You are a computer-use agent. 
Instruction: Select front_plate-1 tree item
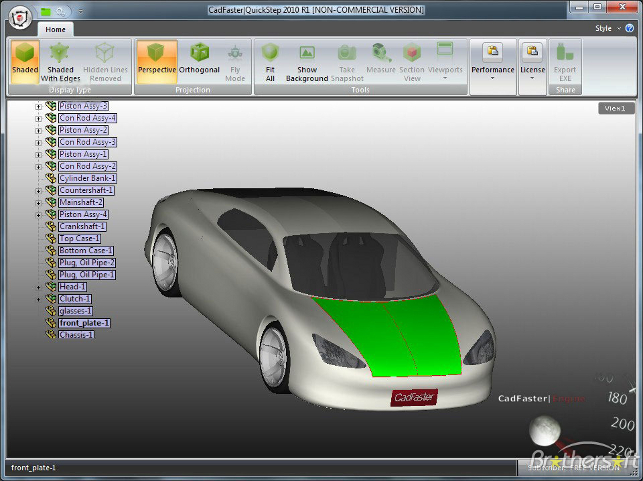pos(84,323)
